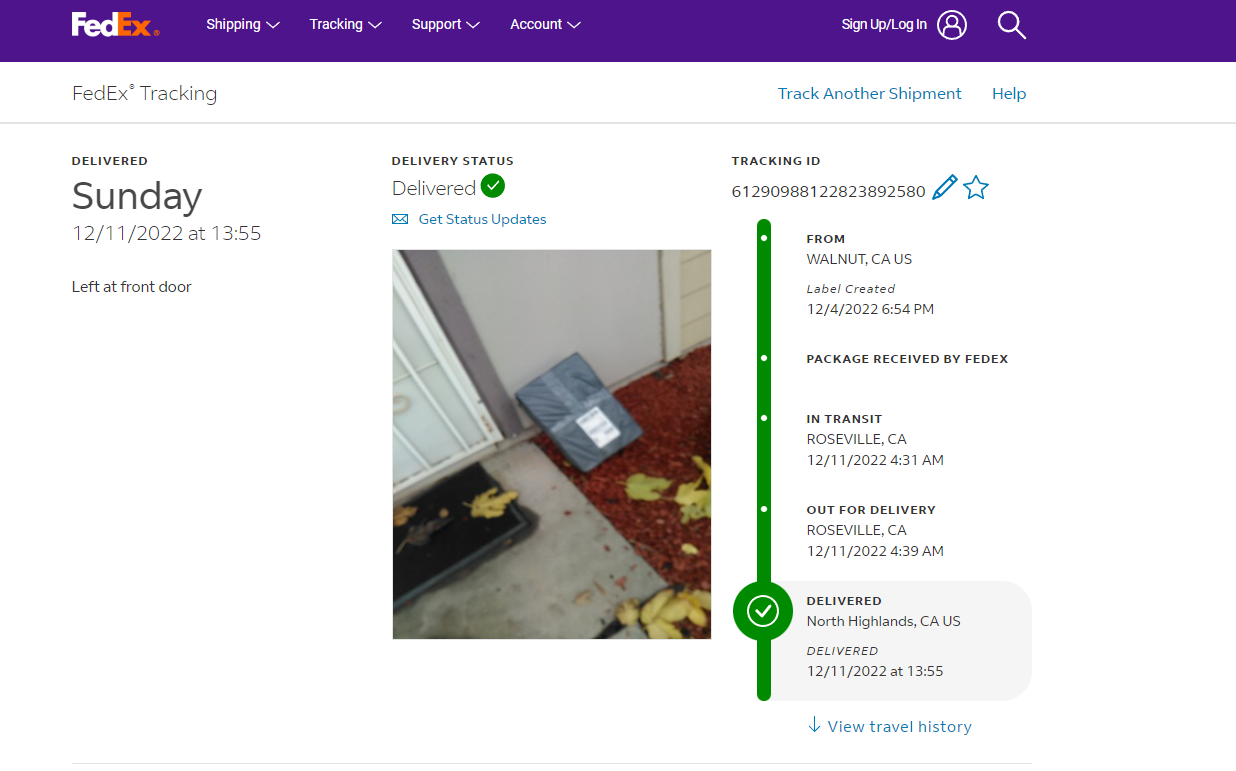
Task: Click the FedEx logo
Action: pos(114,25)
